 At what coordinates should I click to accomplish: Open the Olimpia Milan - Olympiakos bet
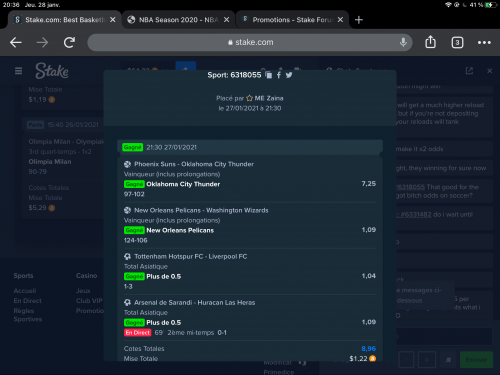(66, 142)
